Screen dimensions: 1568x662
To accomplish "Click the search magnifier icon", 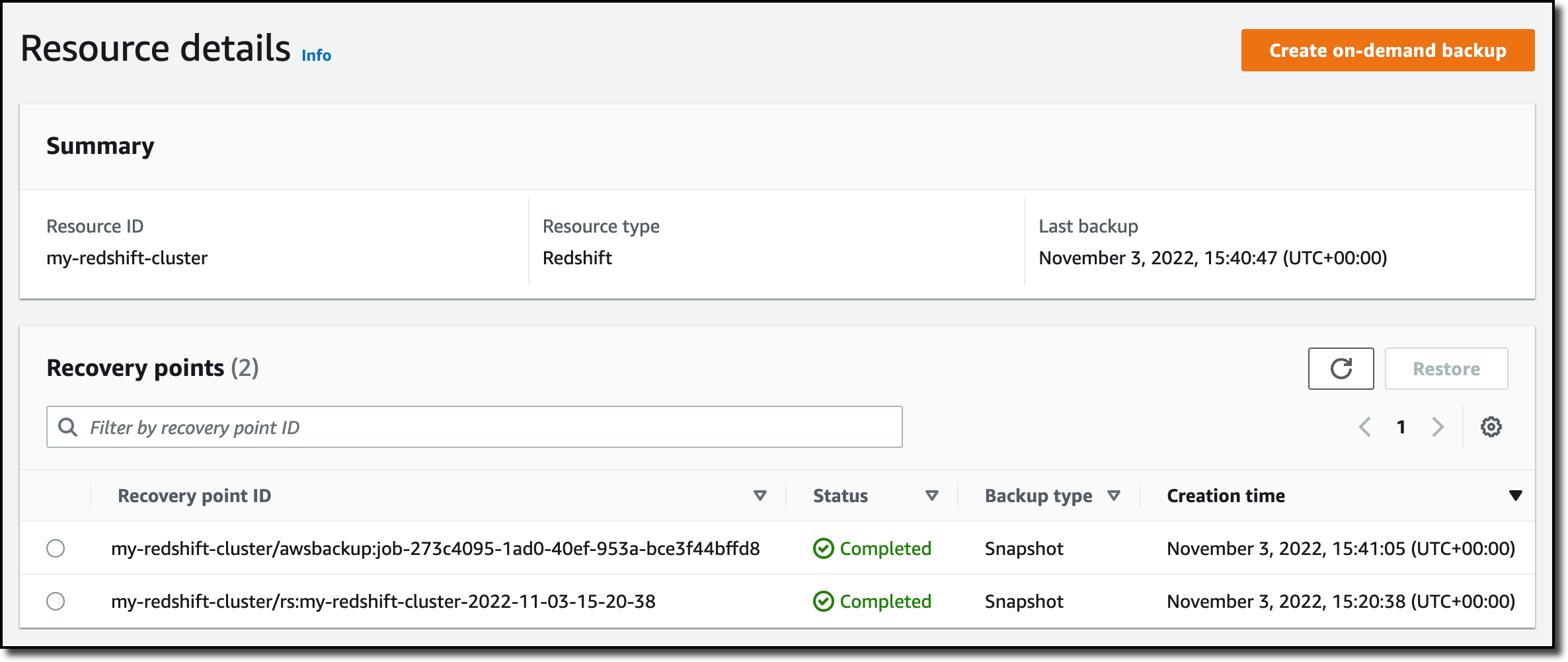I will point(67,427).
